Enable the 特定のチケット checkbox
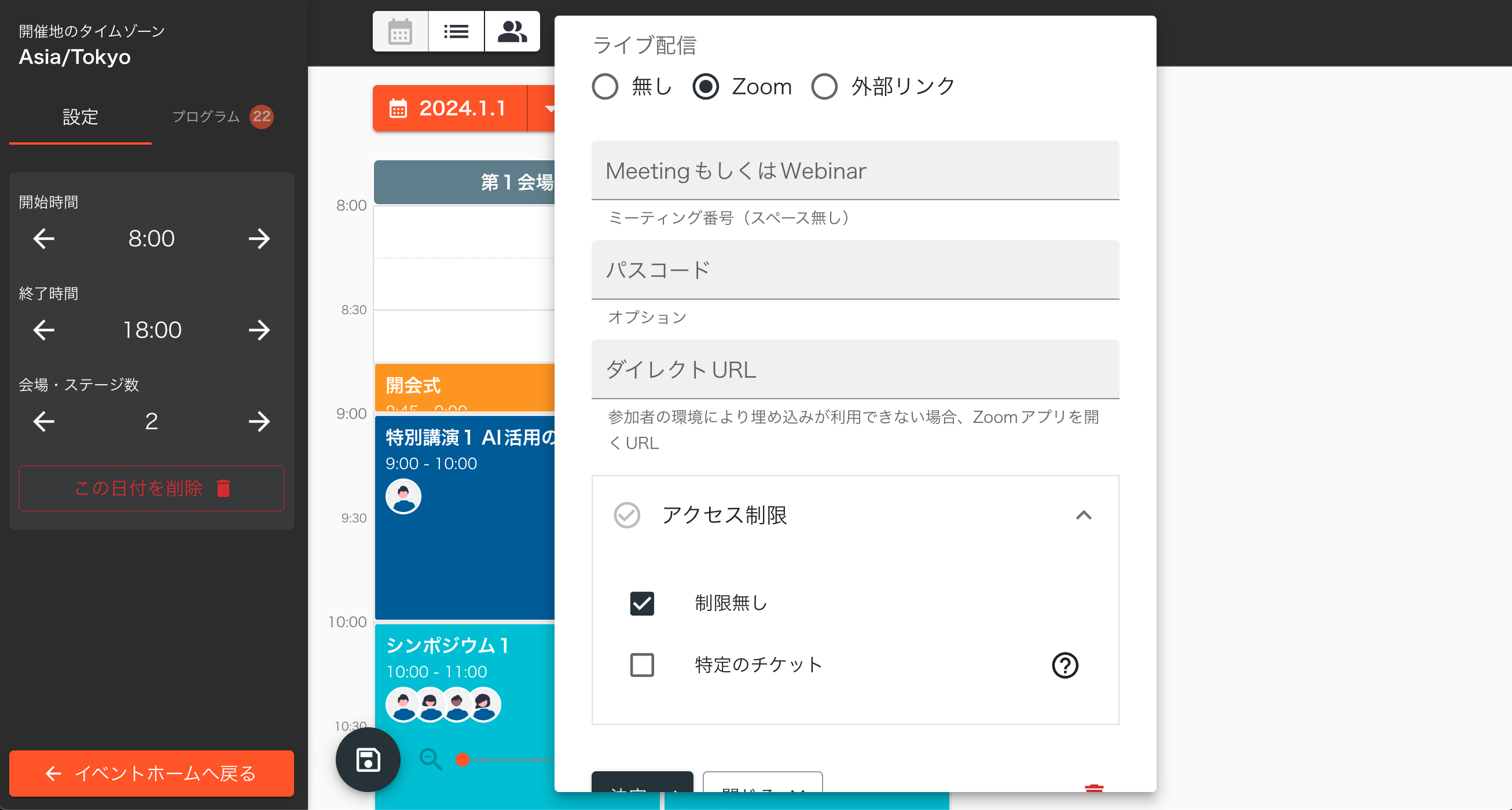The image size is (1512, 810). tap(641, 665)
